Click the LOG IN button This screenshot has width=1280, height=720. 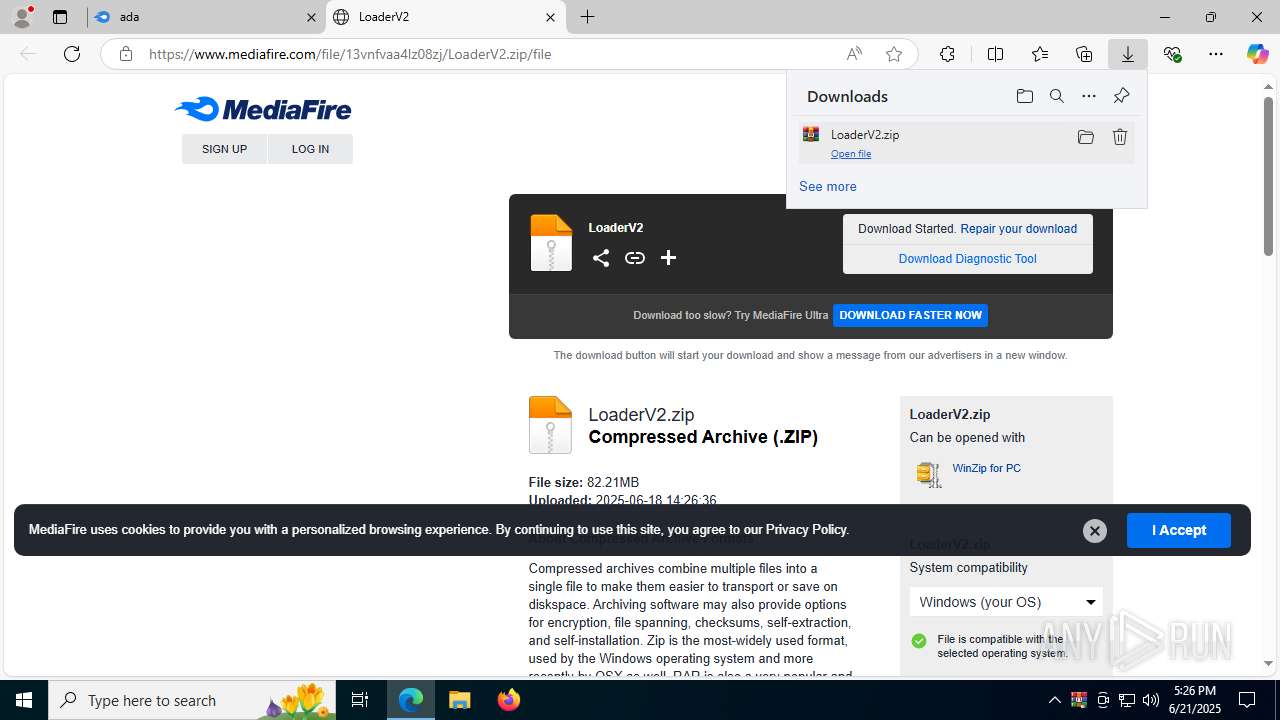[310, 149]
